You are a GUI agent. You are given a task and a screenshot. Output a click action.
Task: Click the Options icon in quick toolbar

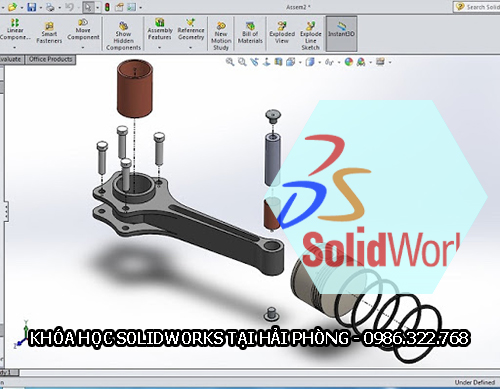[x=131, y=7]
